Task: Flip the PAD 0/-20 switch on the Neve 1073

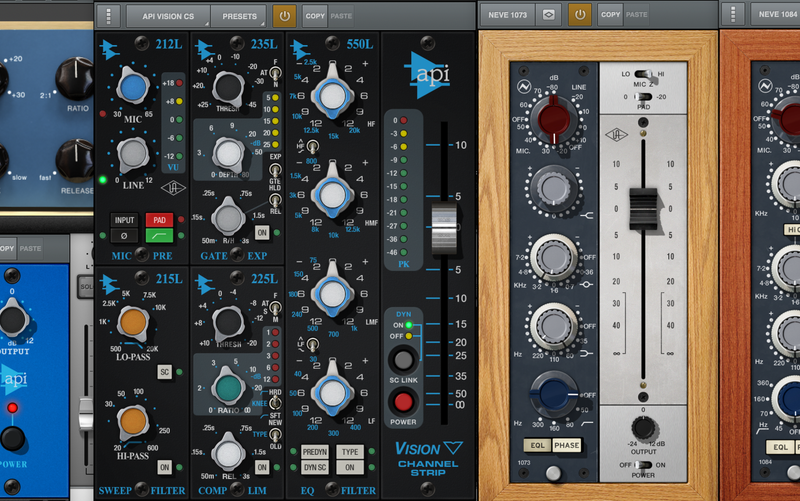Action: (643, 97)
